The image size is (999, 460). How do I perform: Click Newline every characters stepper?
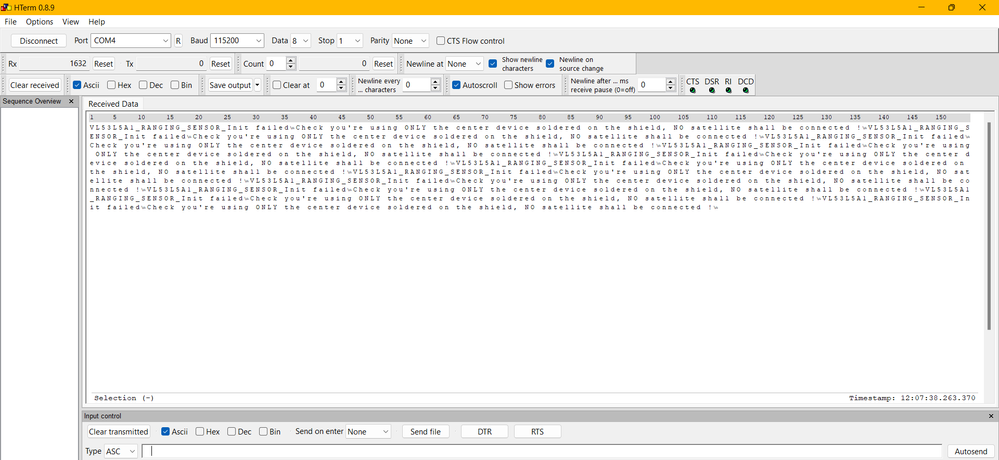coord(436,85)
